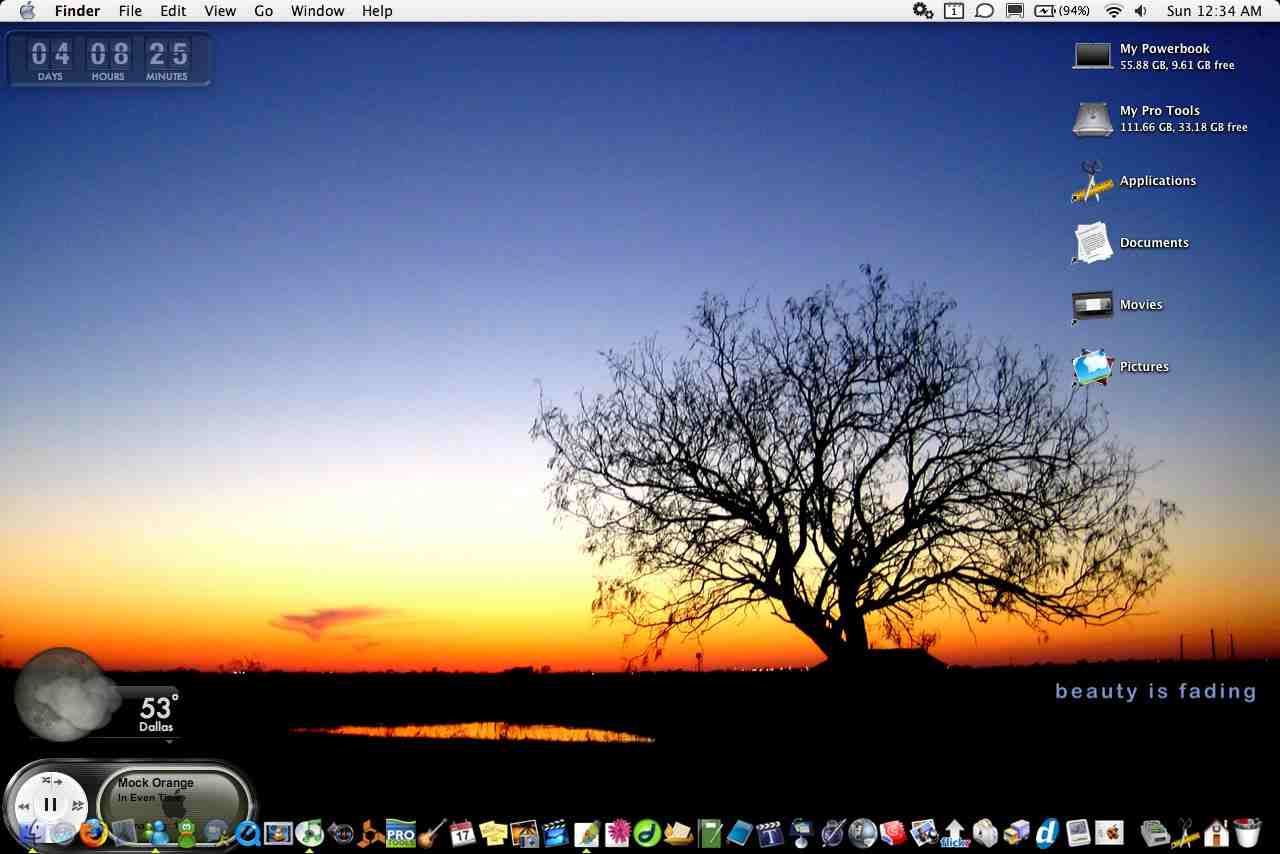Show the battery status menu
Viewport: 1280px width, 854px height.
(1062, 11)
